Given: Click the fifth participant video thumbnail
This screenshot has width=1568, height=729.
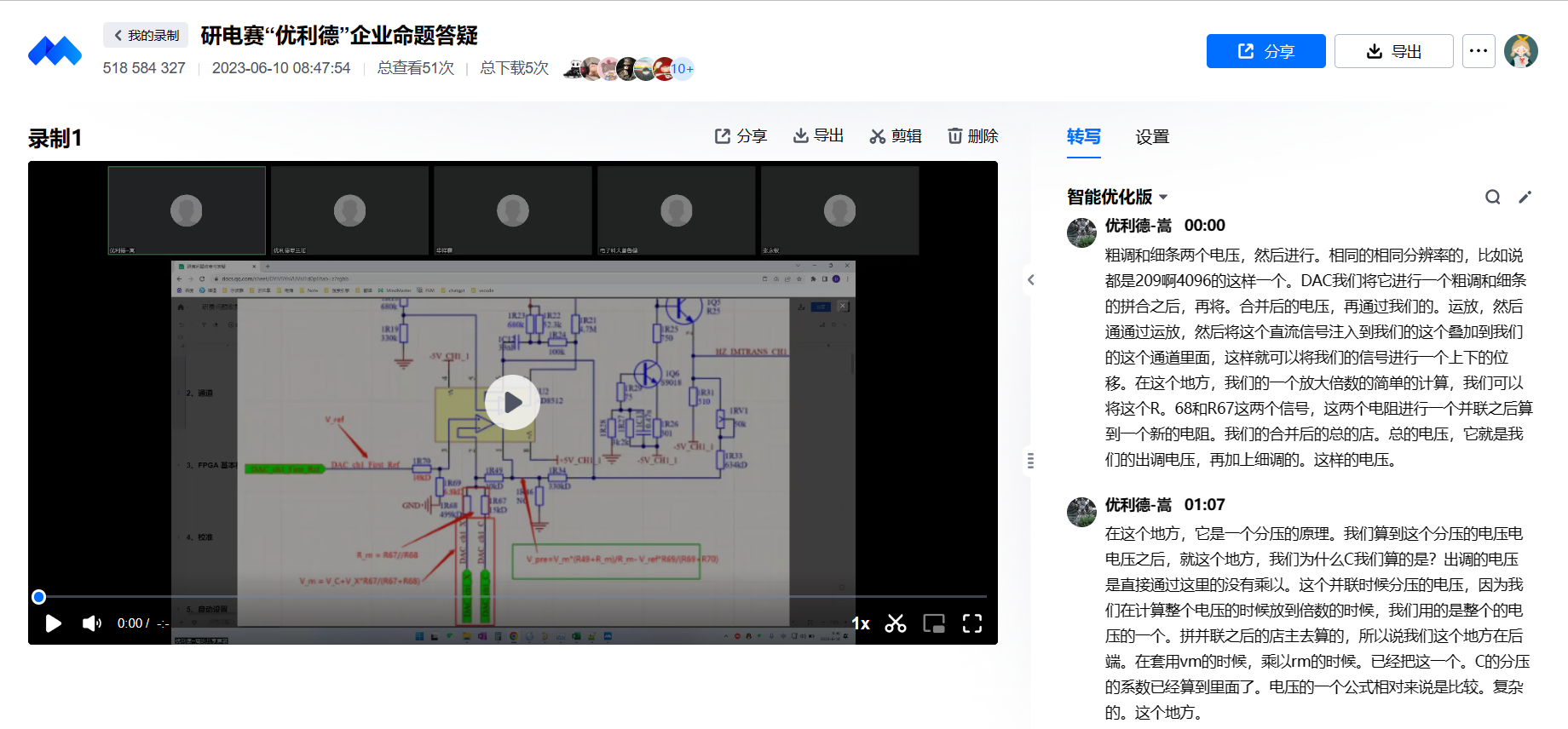Looking at the screenshot, I should 840,210.
